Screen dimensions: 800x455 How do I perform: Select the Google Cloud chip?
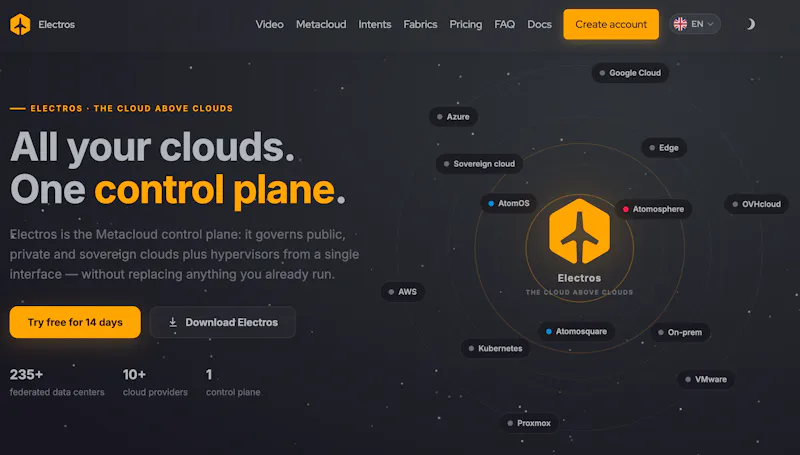pyautogui.click(x=630, y=73)
